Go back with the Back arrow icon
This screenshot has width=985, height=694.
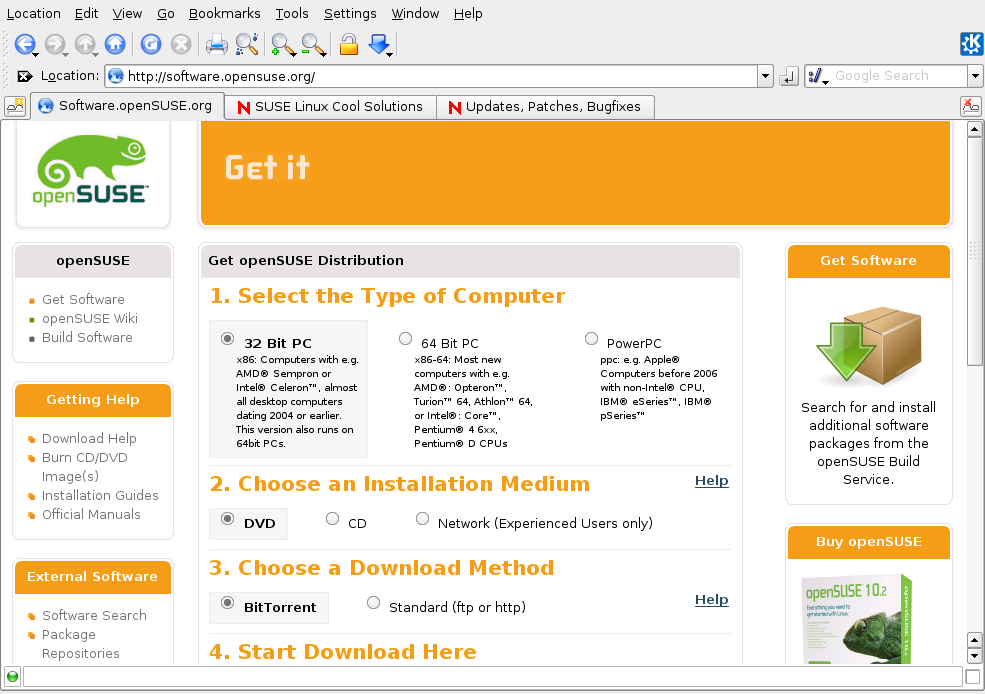click(x=24, y=44)
